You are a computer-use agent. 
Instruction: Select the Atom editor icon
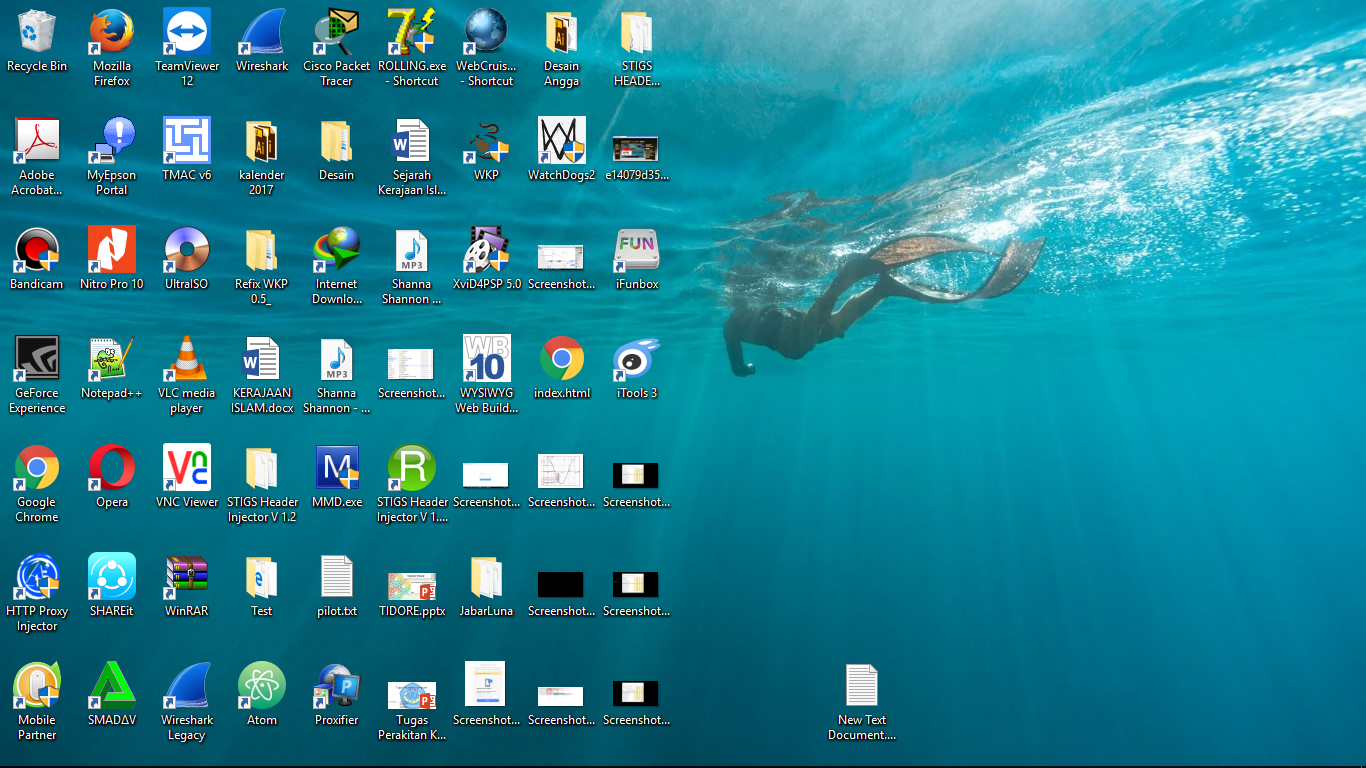tap(262, 686)
